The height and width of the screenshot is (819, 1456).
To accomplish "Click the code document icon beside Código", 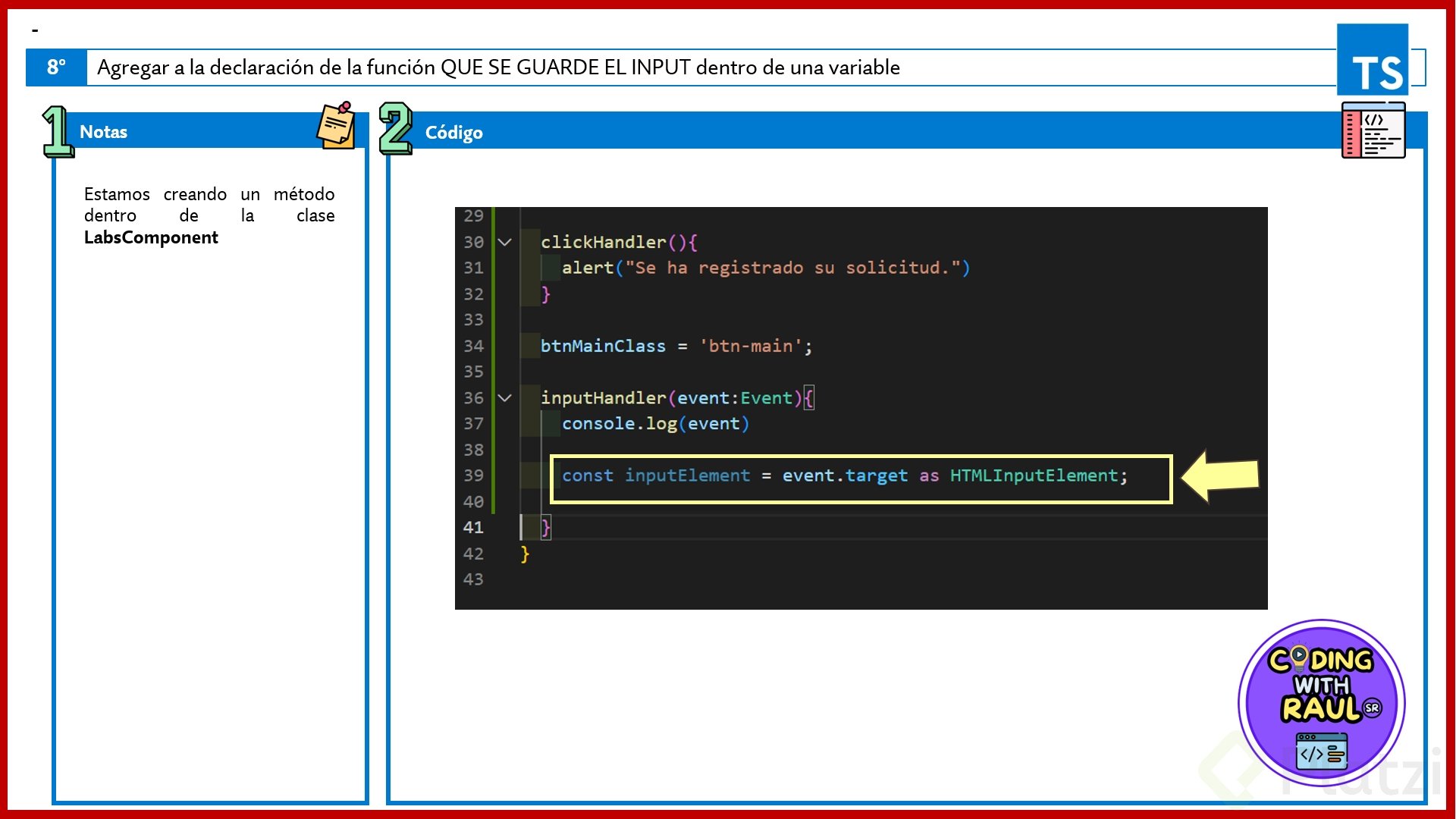I will click(x=1373, y=131).
